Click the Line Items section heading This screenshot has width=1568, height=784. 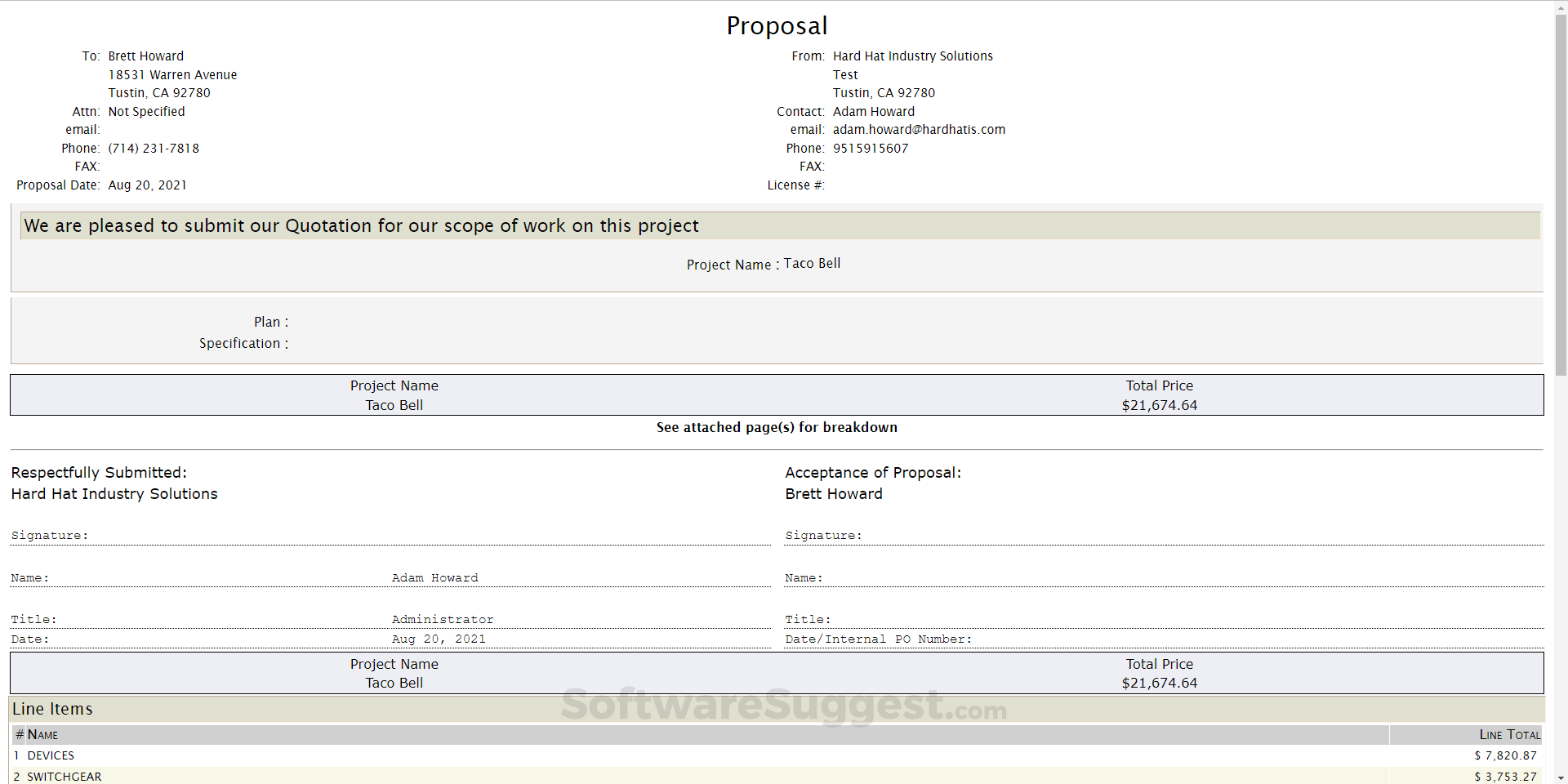coord(52,709)
